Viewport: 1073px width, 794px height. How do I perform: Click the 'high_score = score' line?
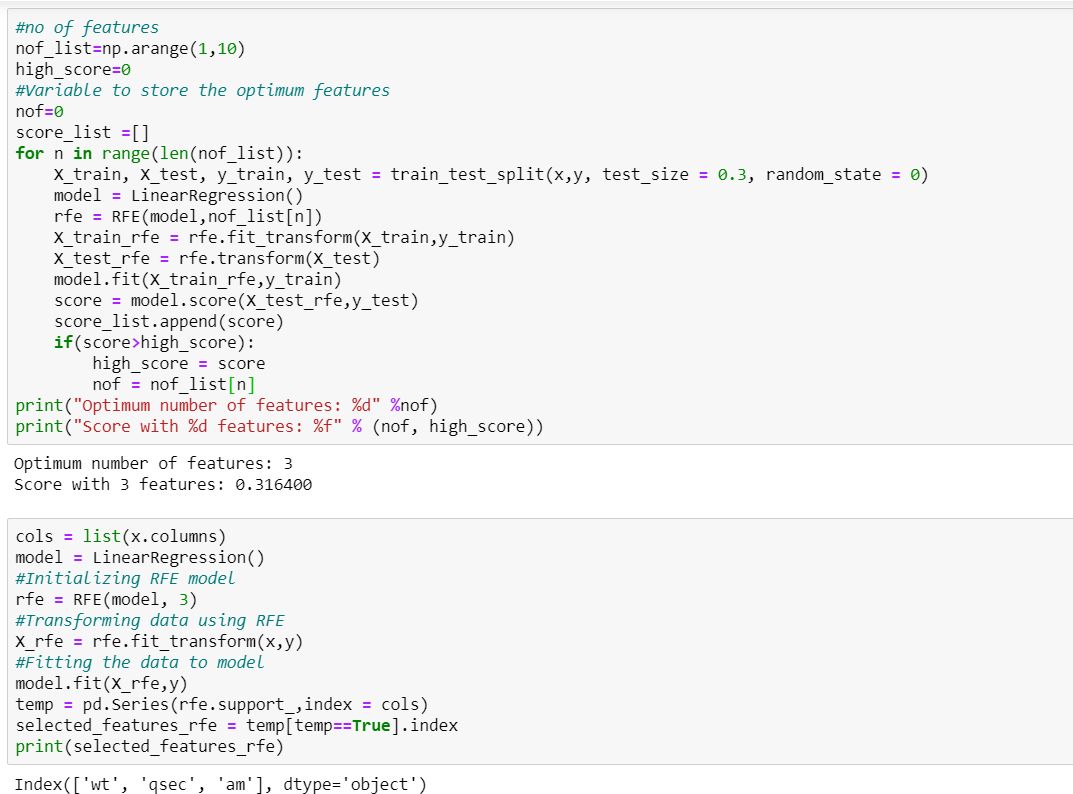tap(179, 363)
